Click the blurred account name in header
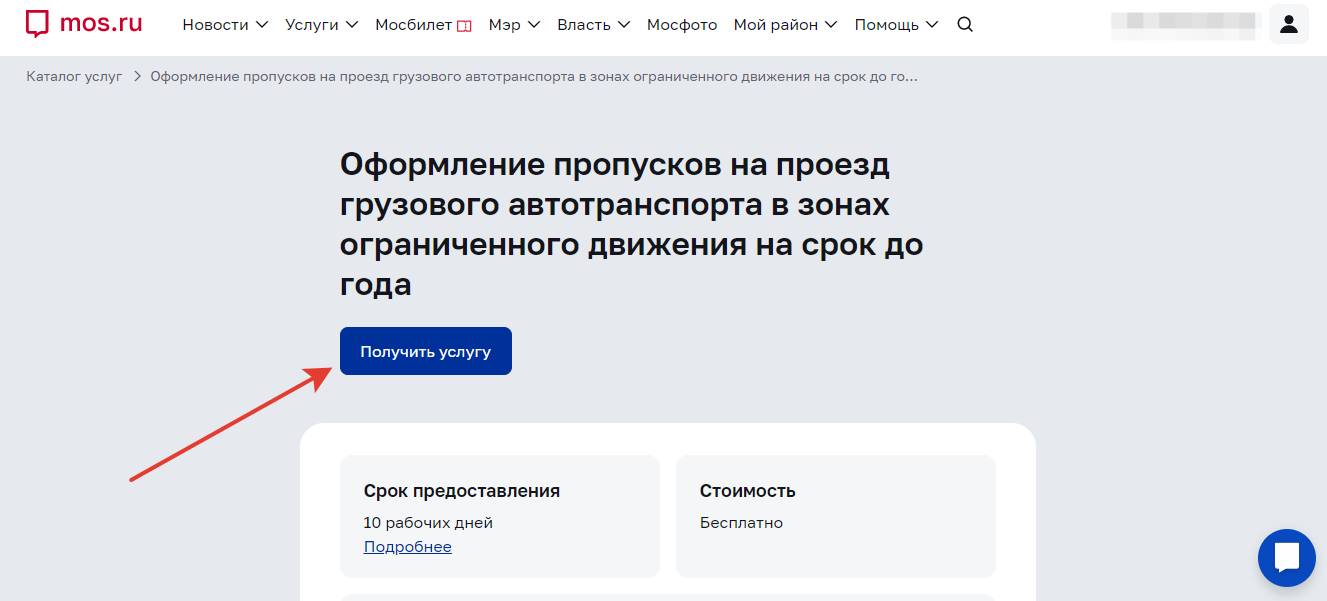The image size is (1327, 601). coord(1182,25)
